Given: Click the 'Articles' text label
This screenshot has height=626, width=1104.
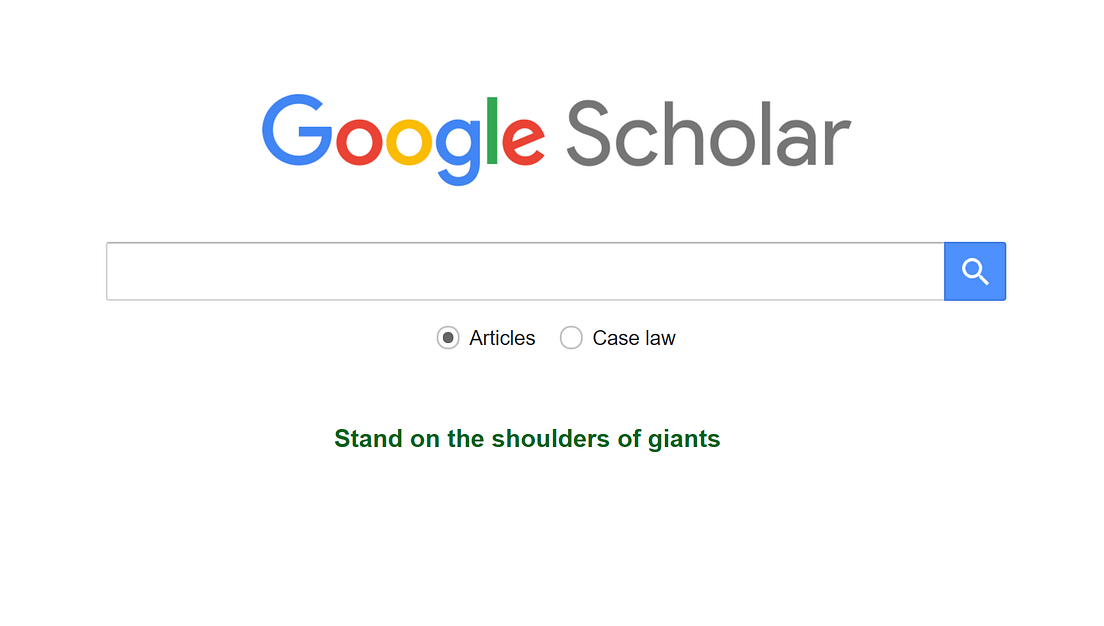Looking at the screenshot, I should [x=501, y=338].
